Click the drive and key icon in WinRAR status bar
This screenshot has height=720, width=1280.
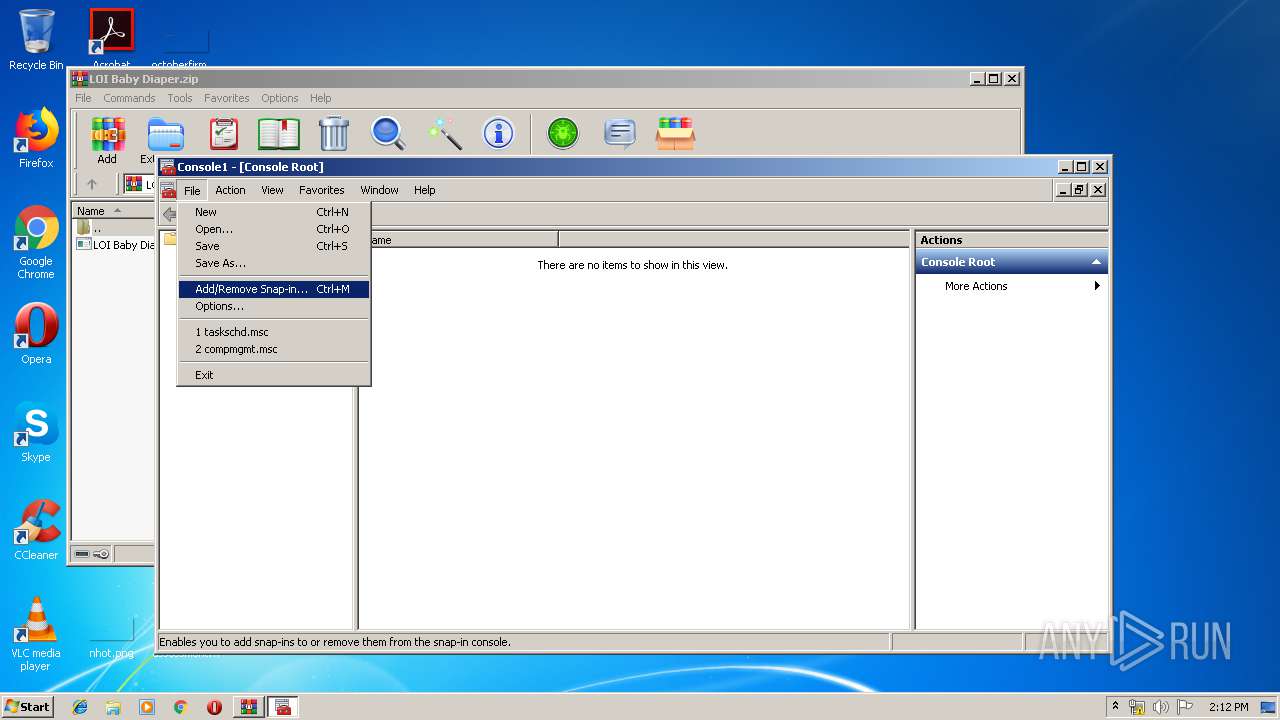tap(92, 554)
